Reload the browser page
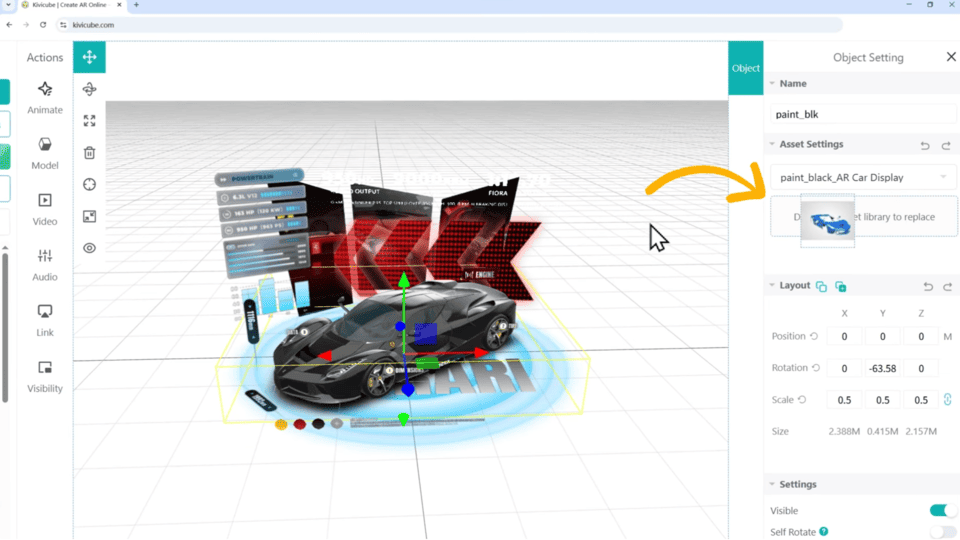Image resolution: width=960 pixels, height=540 pixels. (x=43, y=24)
